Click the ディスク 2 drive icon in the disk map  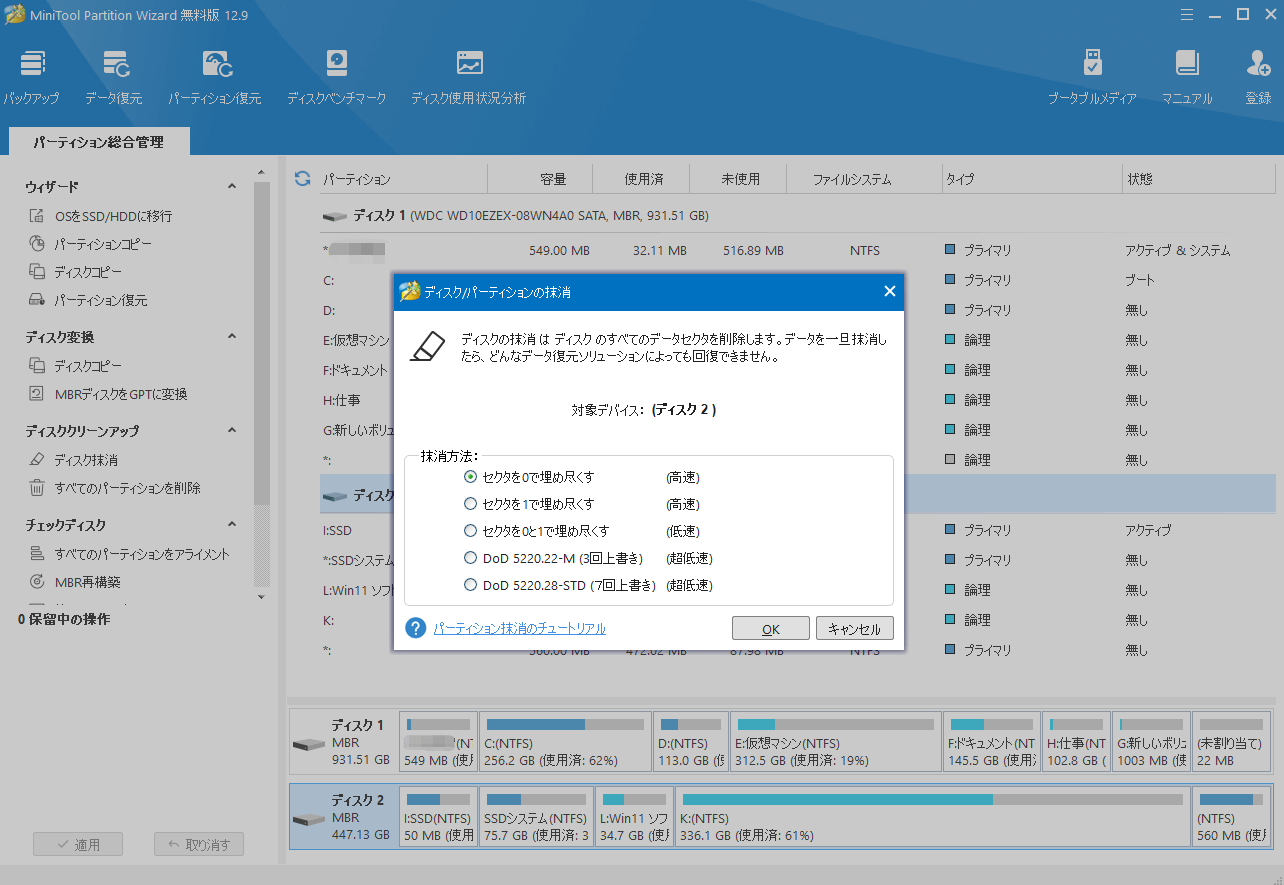point(309,819)
